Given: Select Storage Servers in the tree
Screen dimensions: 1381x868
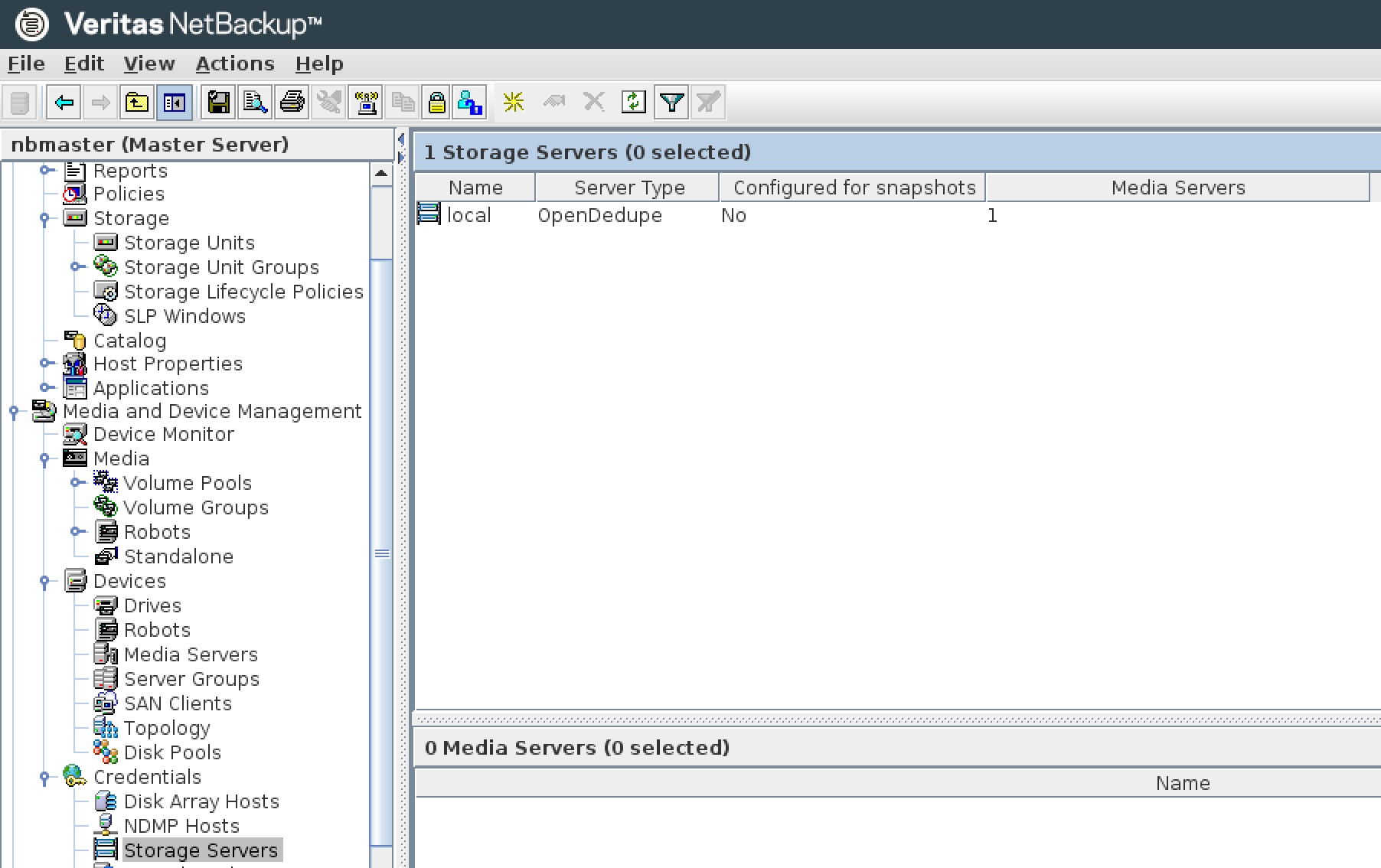Looking at the screenshot, I should [201, 850].
